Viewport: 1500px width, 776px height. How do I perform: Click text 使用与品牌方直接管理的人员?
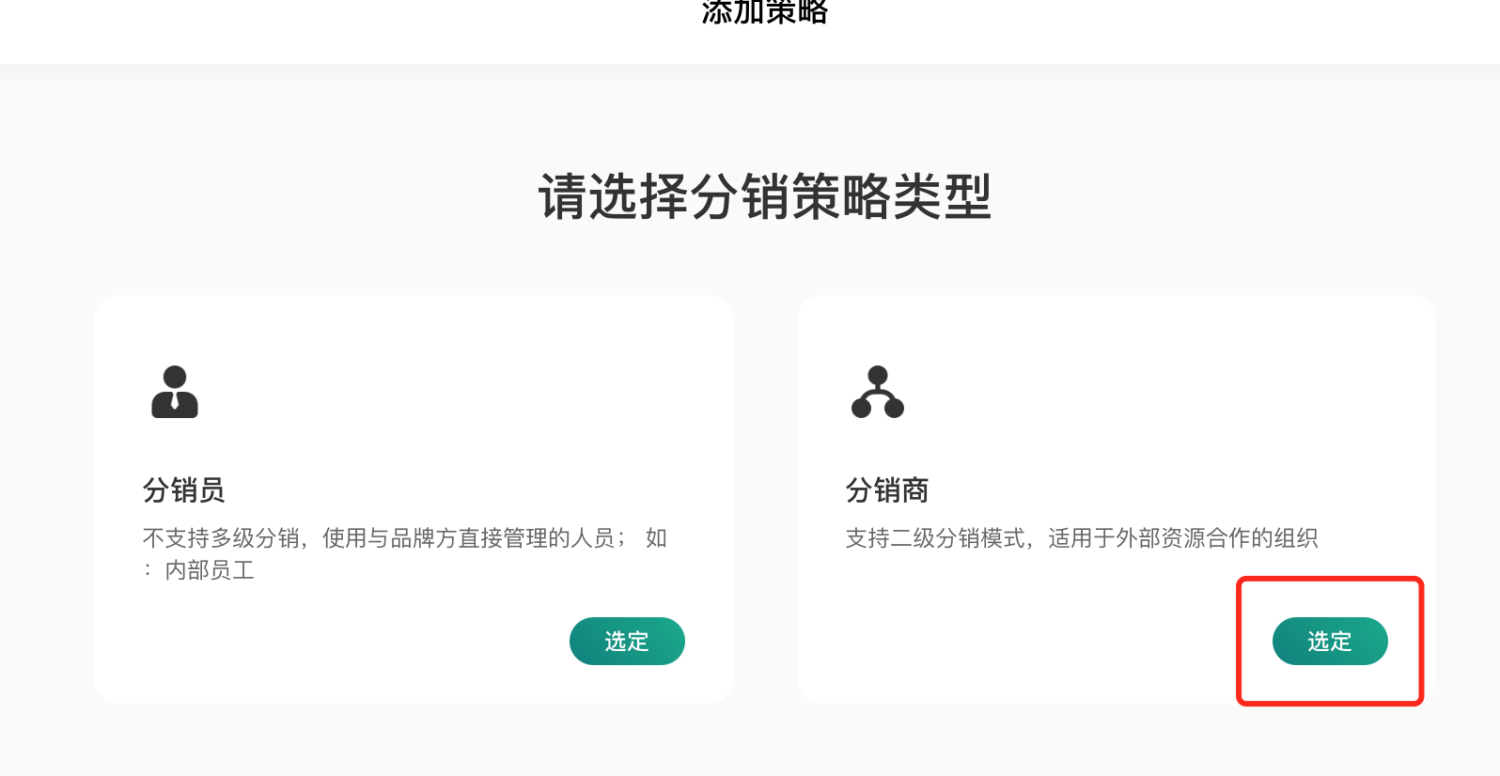pyautogui.click(x=475, y=538)
